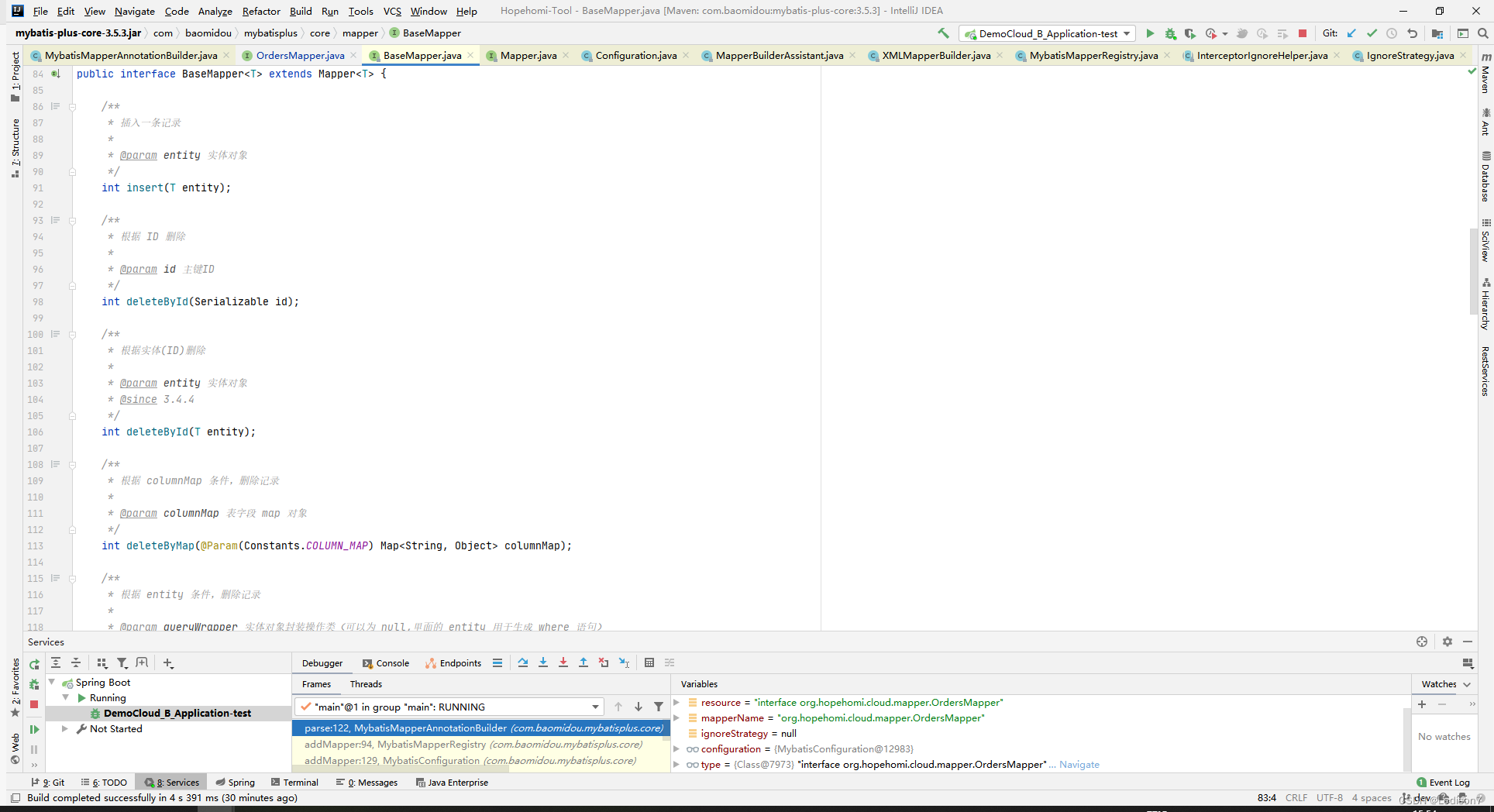1494x812 pixels.
Task: Click the Navigate link beside type variable
Action: (x=1079, y=765)
